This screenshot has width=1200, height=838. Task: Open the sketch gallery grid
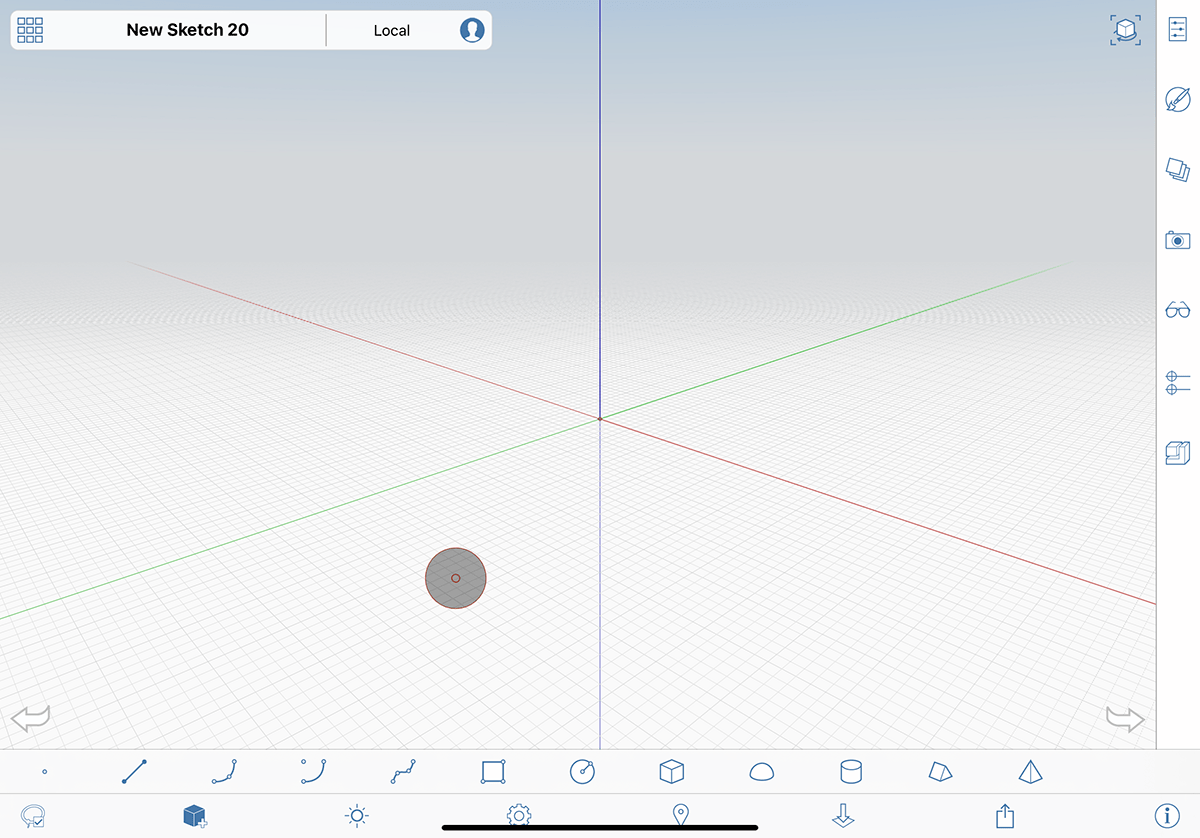(x=30, y=30)
